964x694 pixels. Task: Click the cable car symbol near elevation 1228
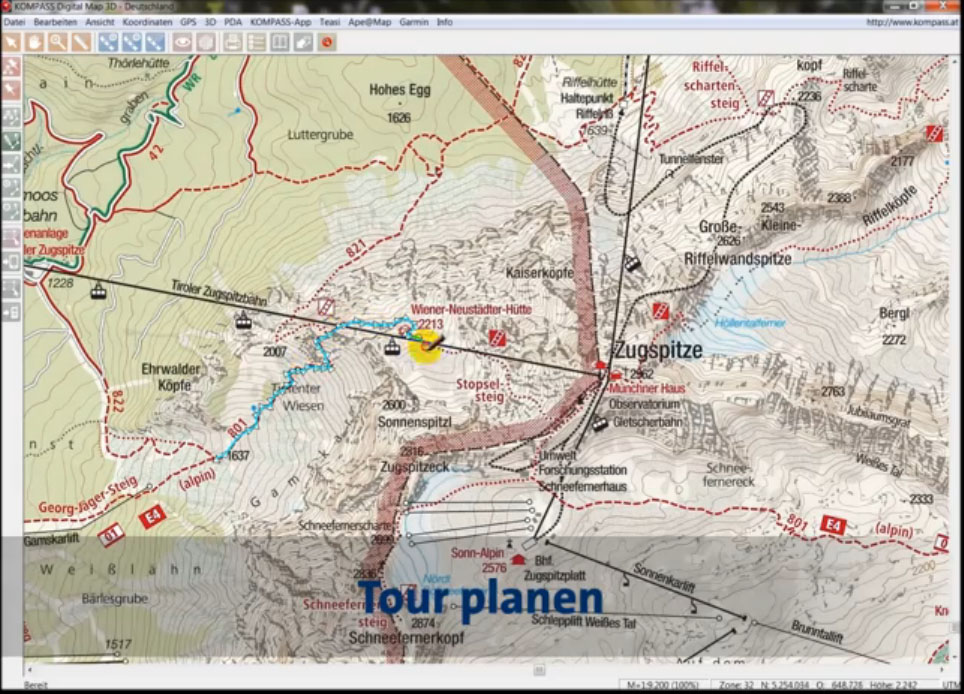tap(98, 290)
